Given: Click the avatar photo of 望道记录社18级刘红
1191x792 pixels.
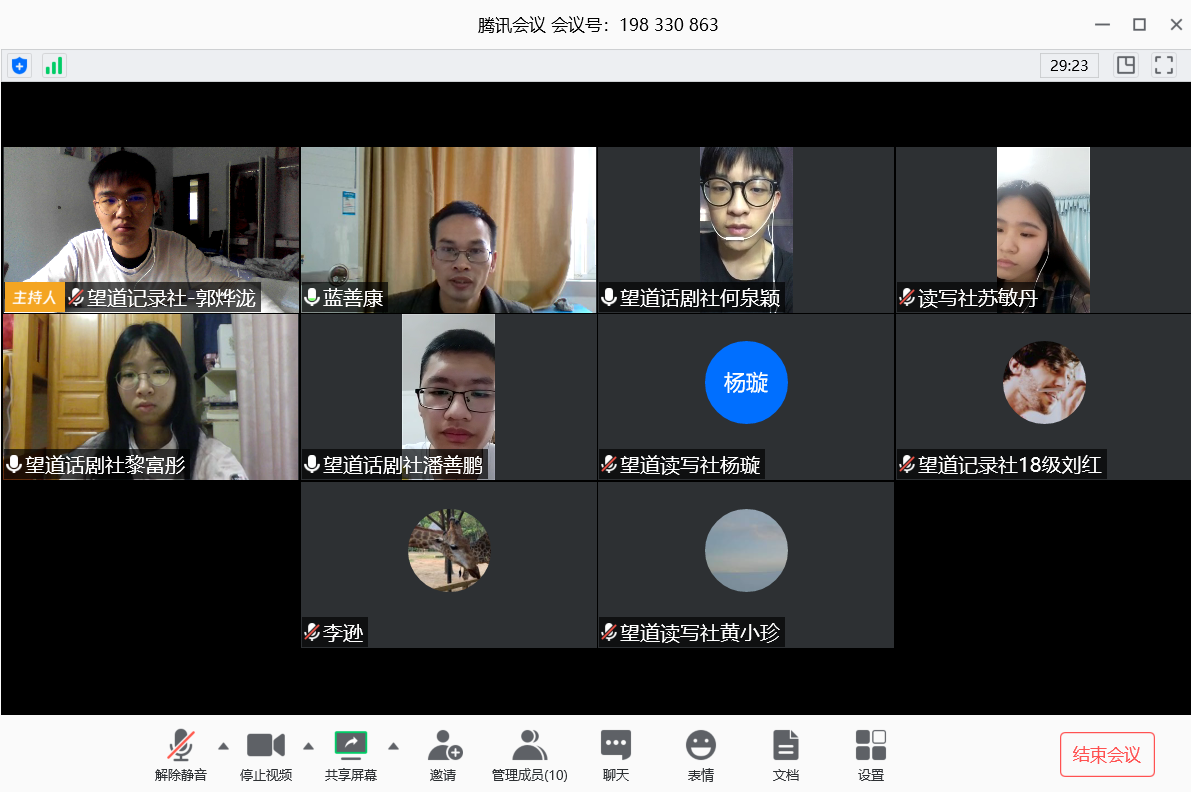Looking at the screenshot, I should 1044,382.
